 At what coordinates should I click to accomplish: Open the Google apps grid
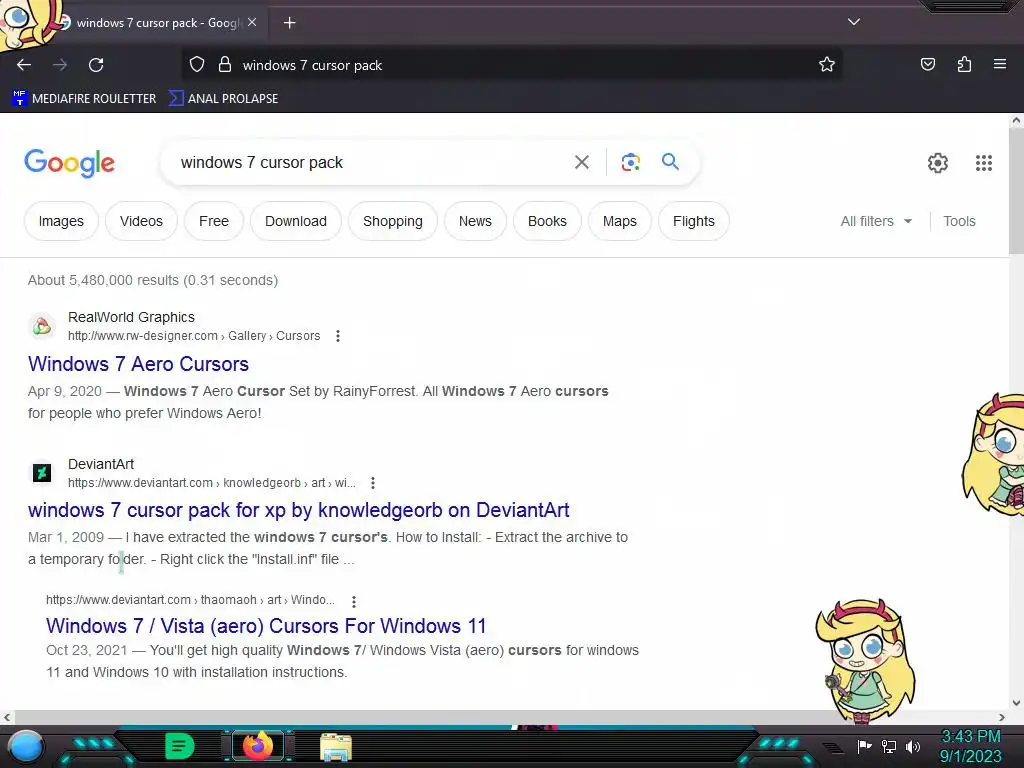pyautogui.click(x=984, y=163)
